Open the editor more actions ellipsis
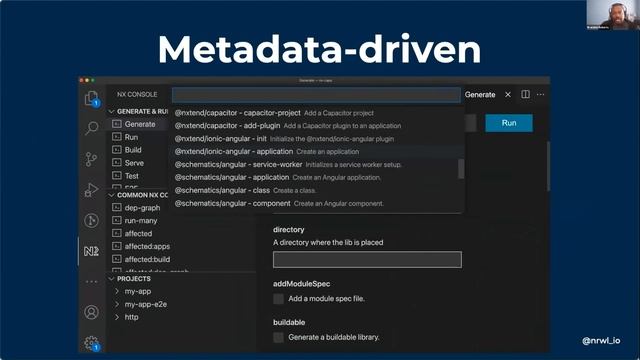Image resolution: width=640 pixels, height=360 pixels. (540, 94)
